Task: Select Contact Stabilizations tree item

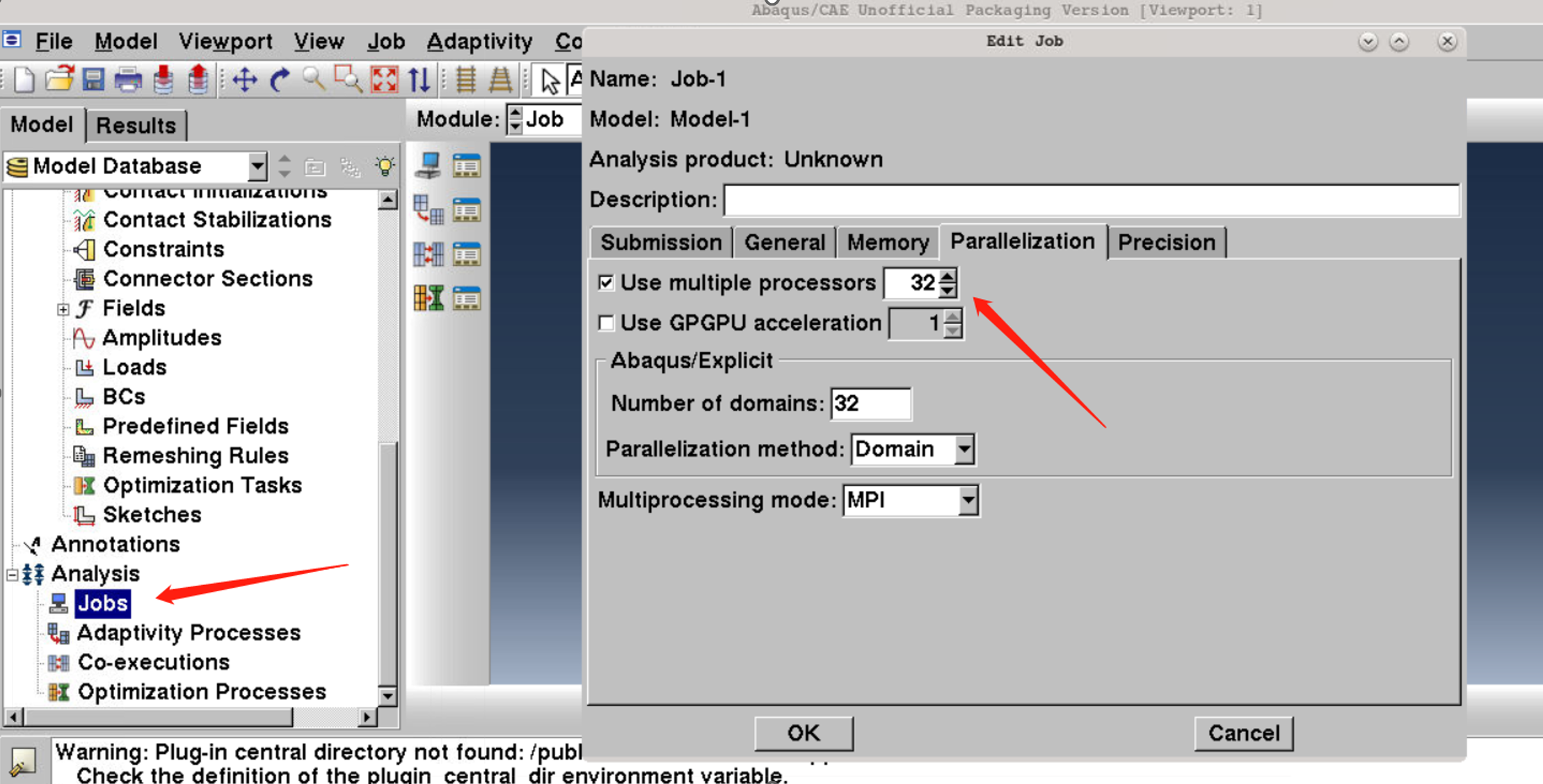Action: [217, 220]
